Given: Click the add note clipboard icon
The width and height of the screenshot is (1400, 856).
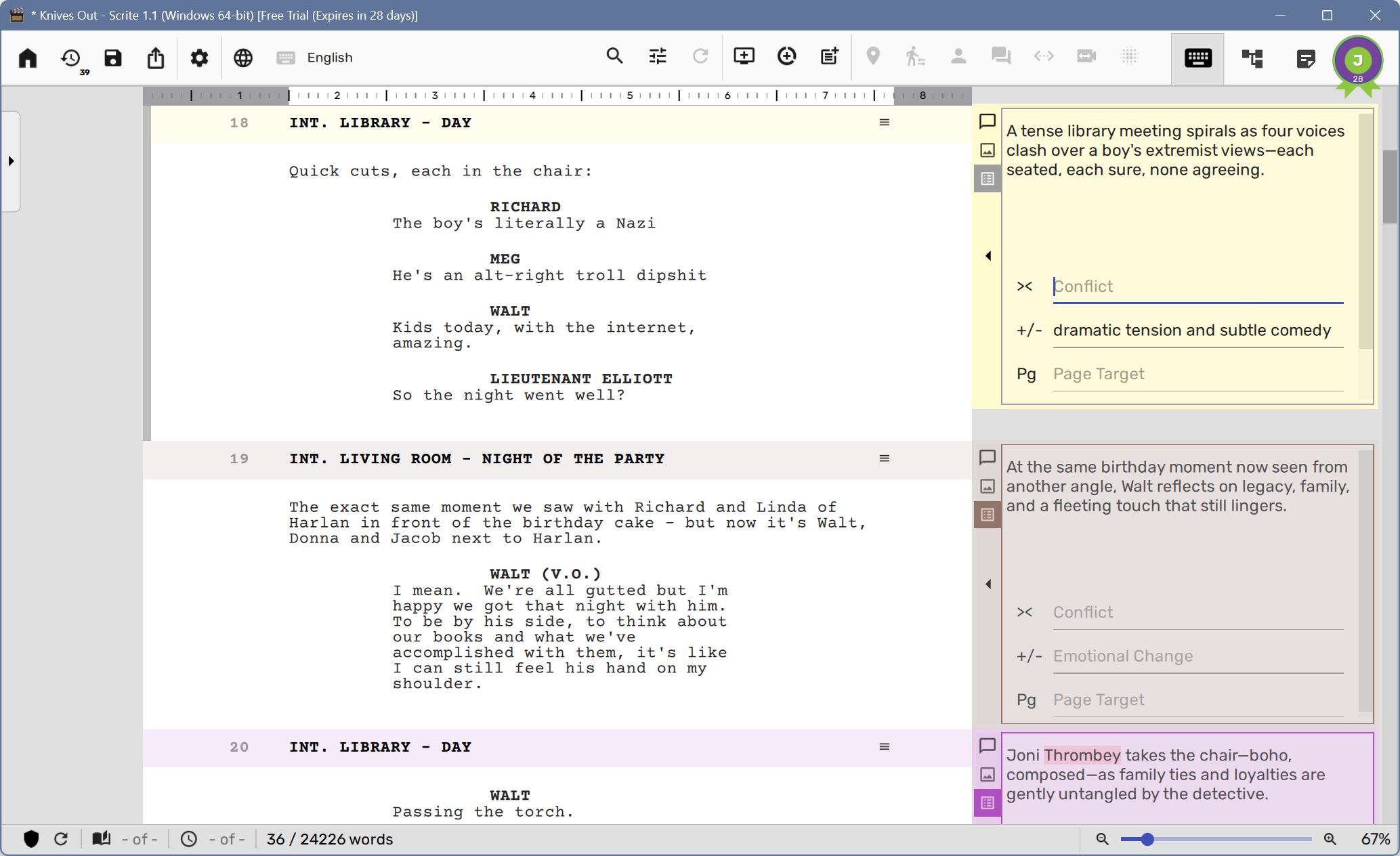Looking at the screenshot, I should [830, 56].
